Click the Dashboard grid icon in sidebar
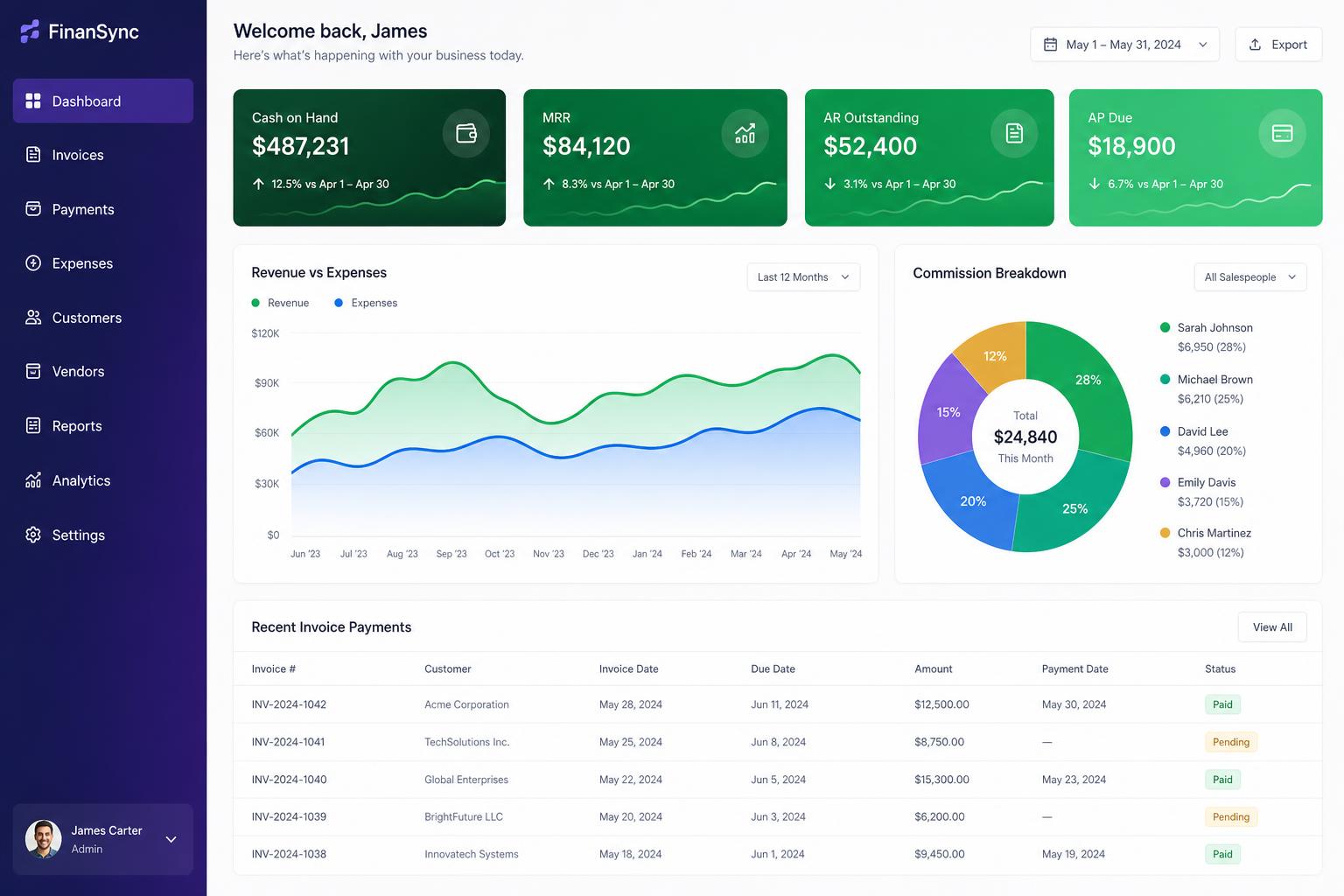Screen dimensions: 1344x896 point(33,101)
